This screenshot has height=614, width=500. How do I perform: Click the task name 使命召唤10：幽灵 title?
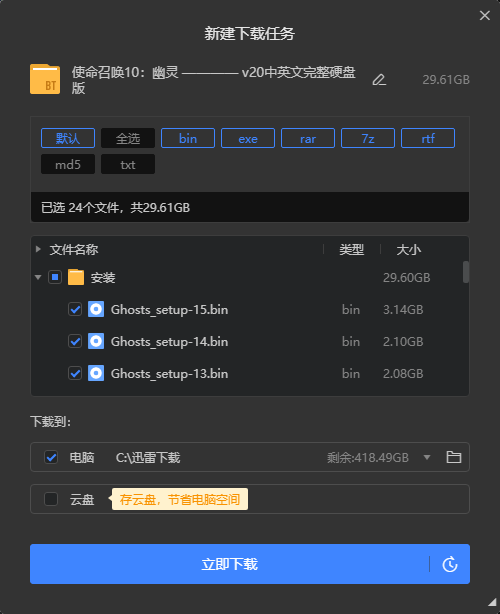tap(213, 80)
